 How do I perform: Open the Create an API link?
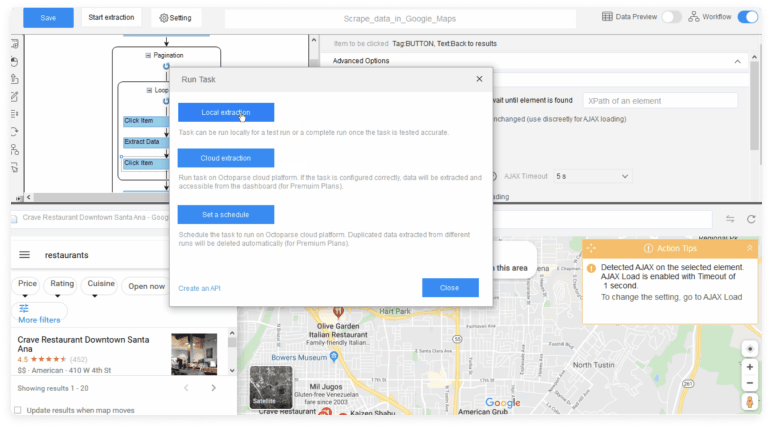[199, 288]
